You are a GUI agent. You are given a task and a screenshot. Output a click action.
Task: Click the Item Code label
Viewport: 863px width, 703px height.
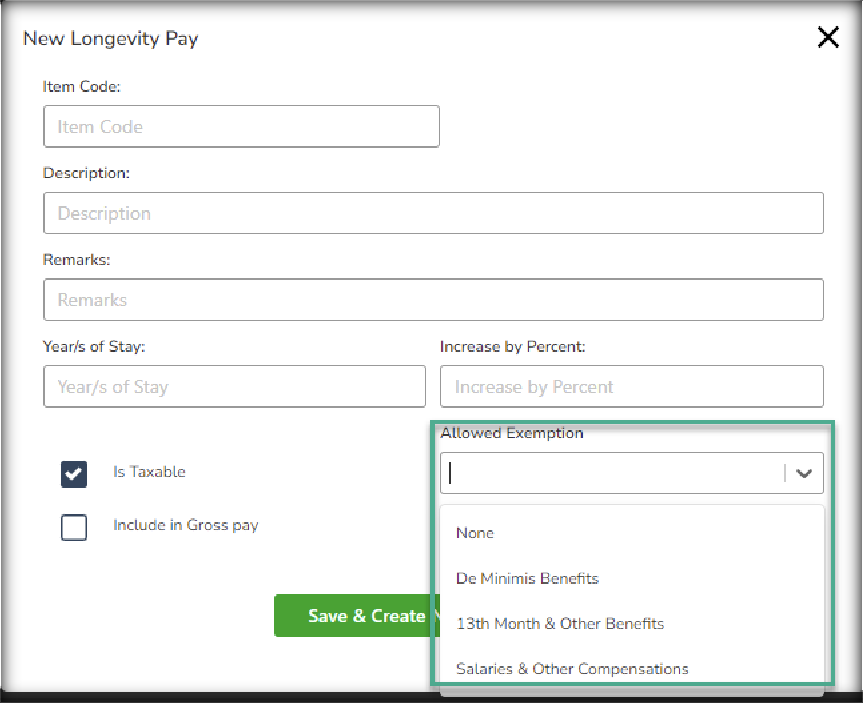81,87
